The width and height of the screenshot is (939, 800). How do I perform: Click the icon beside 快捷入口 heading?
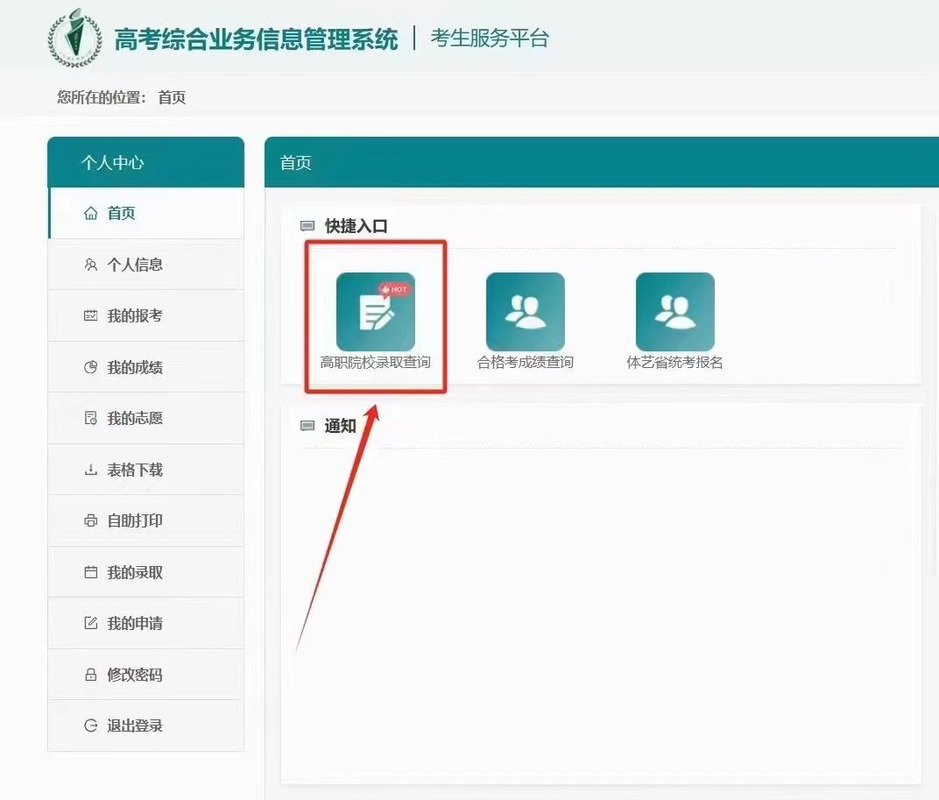[308, 227]
